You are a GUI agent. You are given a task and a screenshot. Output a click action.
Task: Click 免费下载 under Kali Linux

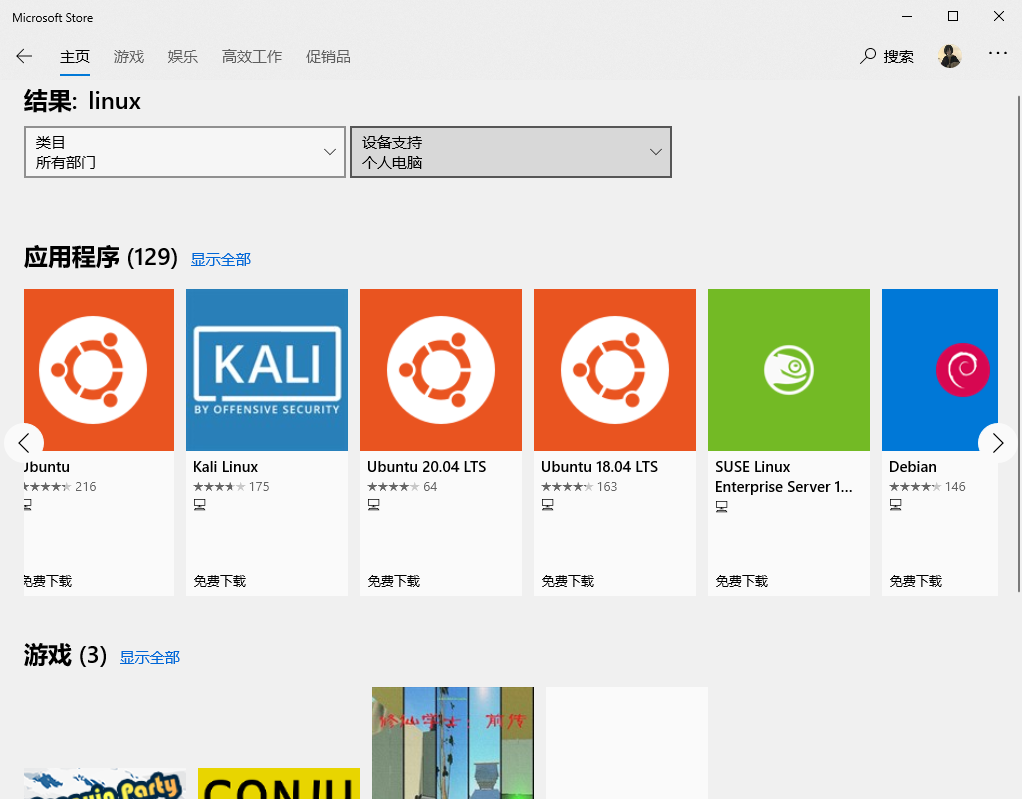coord(220,581)
